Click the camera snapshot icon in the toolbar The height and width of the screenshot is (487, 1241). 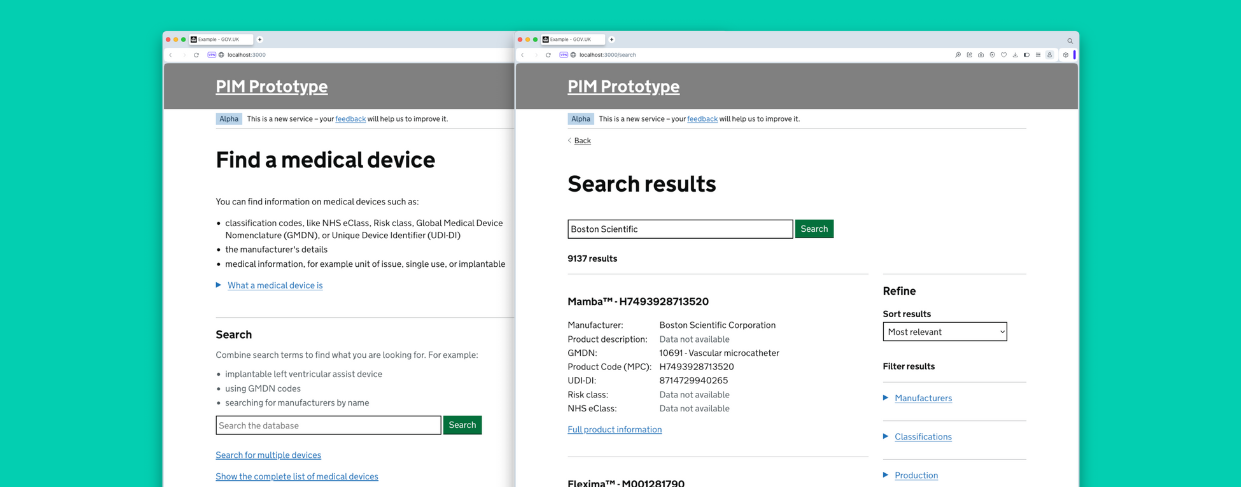(x=981, y=55)
